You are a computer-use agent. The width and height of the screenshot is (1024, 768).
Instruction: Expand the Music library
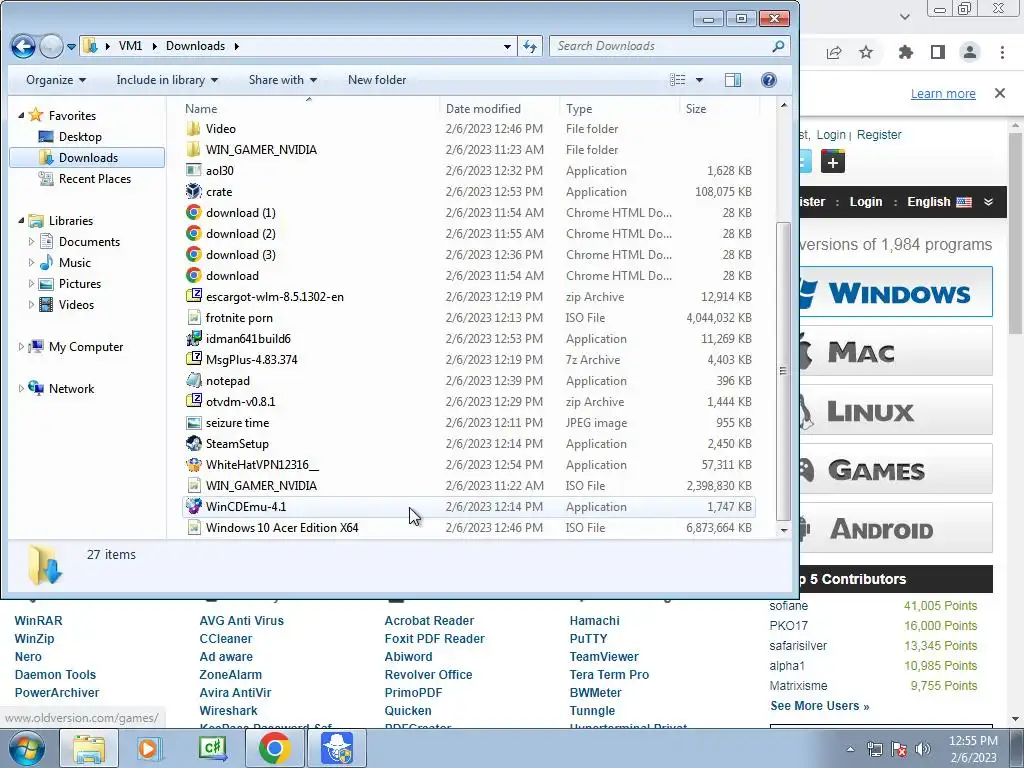(x=31, y=263)
